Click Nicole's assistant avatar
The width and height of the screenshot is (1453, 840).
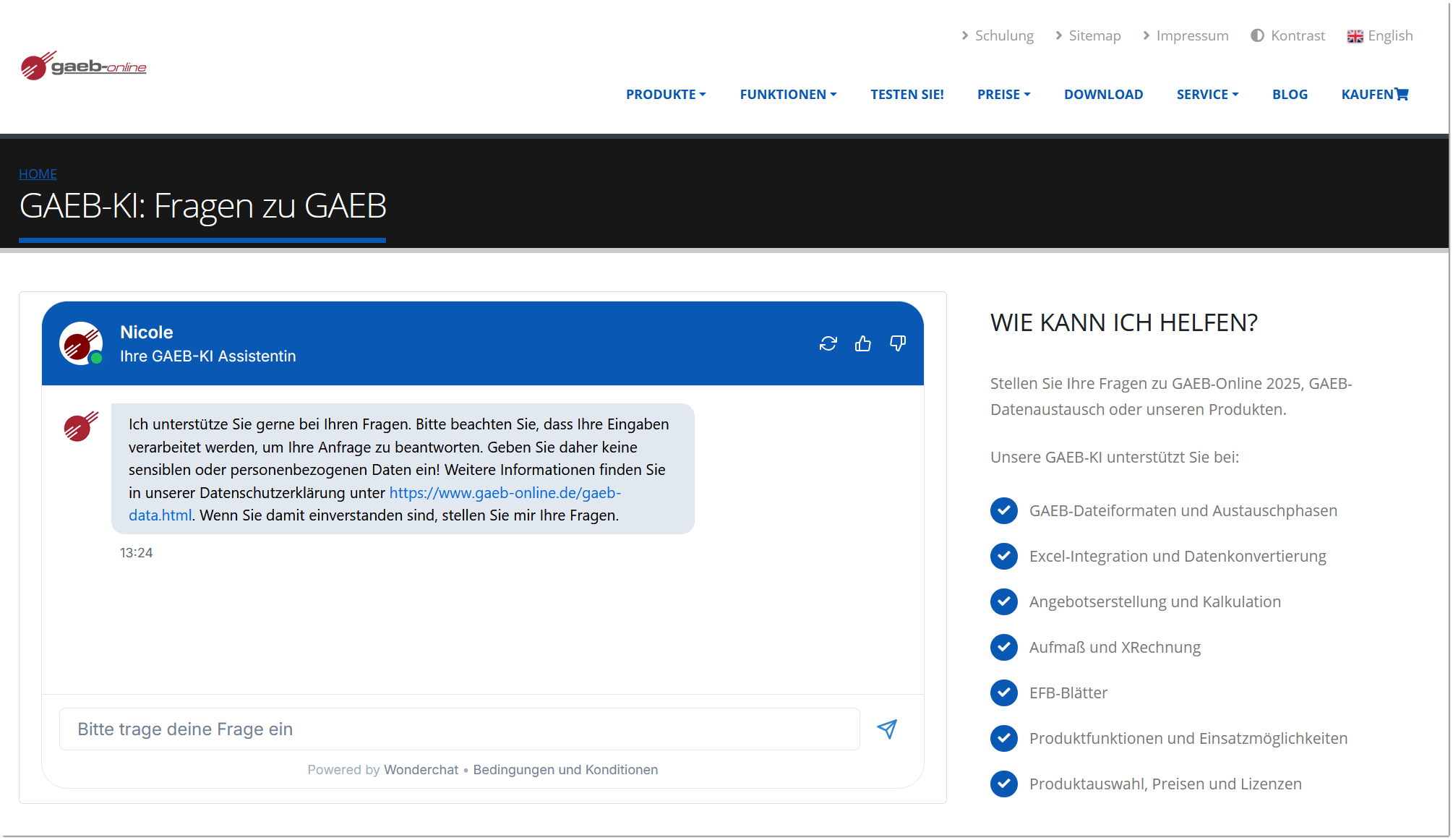pyautogui.click(x=80, y=343)
